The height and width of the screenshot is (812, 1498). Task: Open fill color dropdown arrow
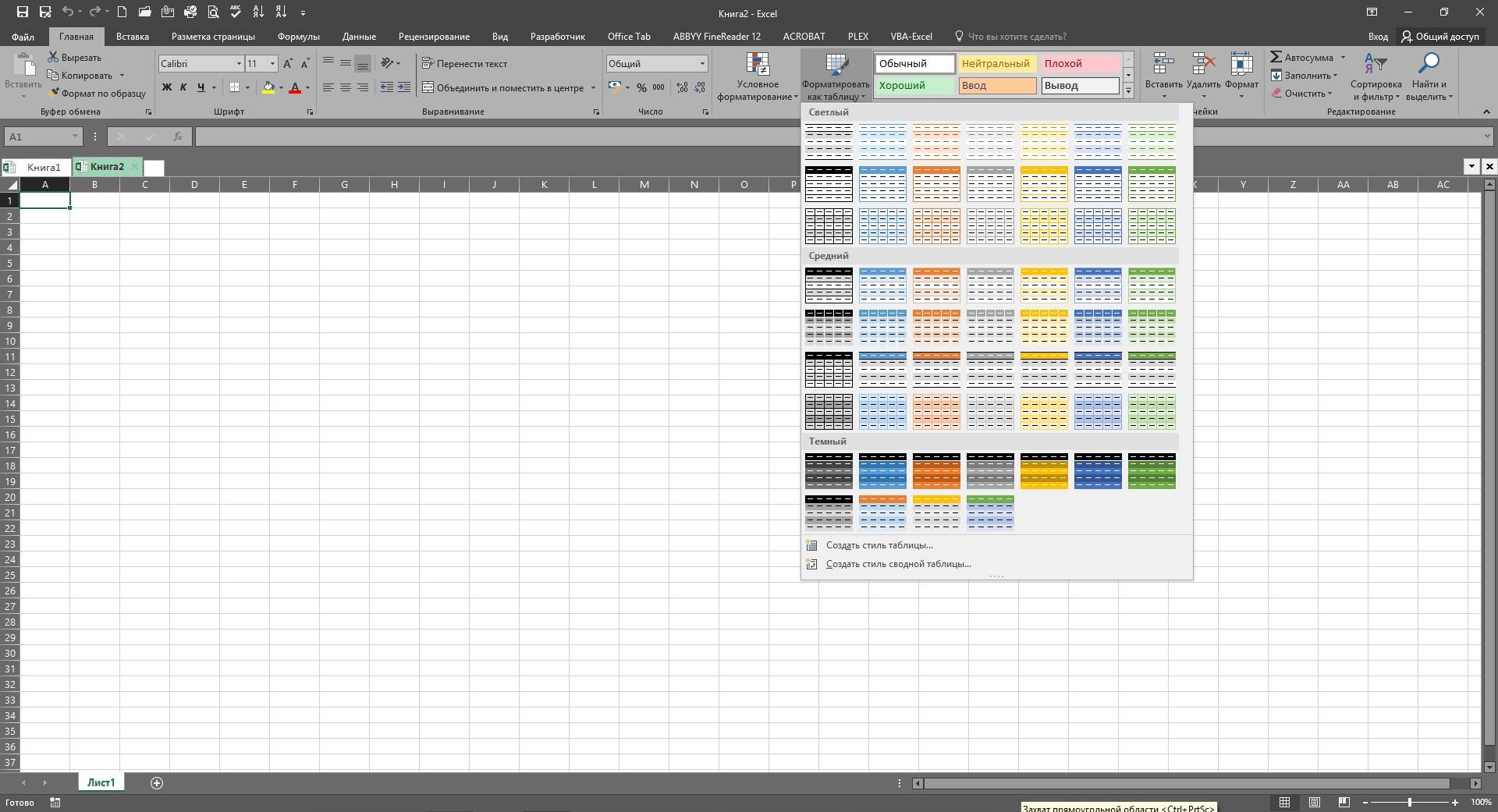coord(281,87)
